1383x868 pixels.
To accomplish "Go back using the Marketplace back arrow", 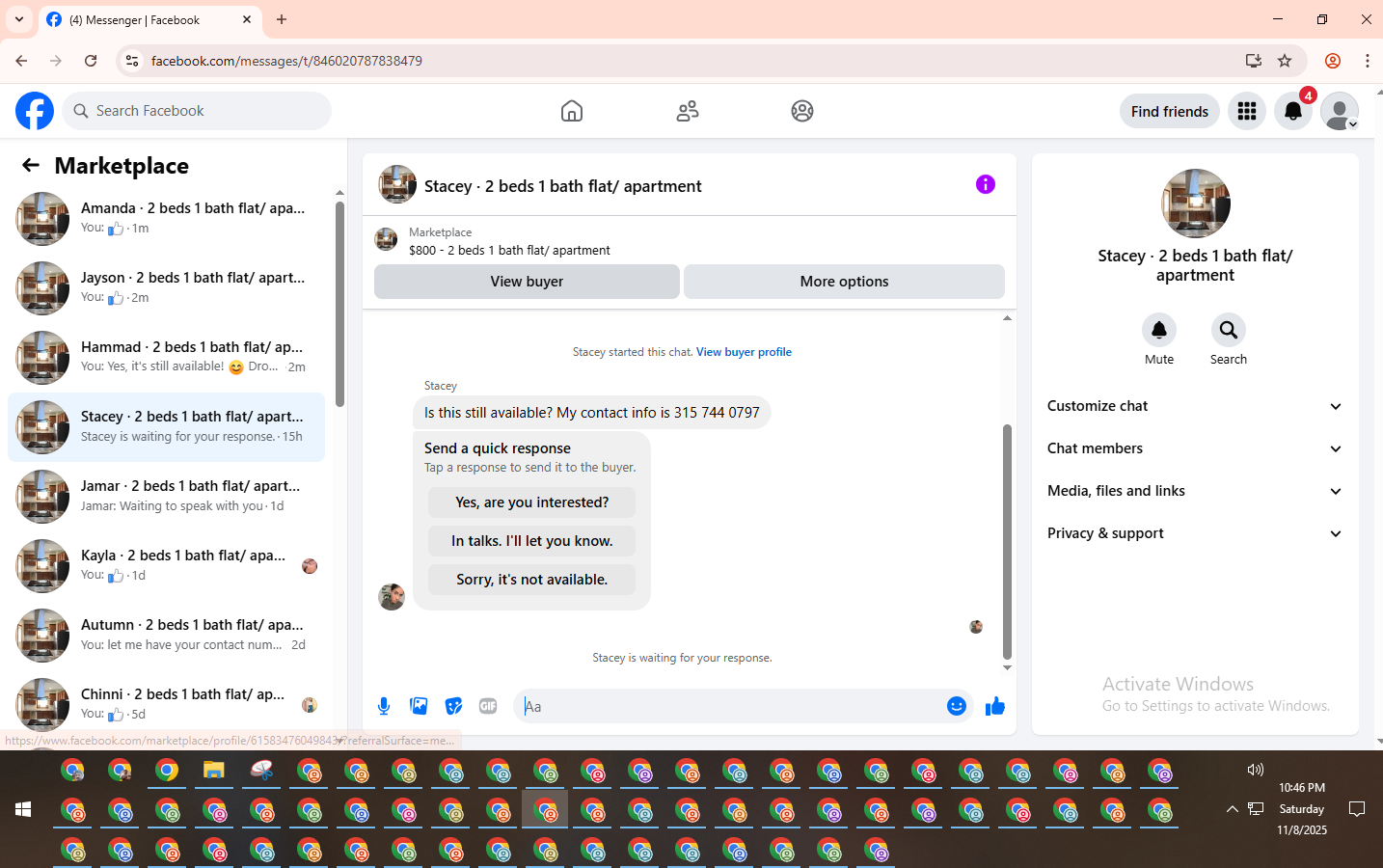I will pyautogui.click(x=31, y=165).
